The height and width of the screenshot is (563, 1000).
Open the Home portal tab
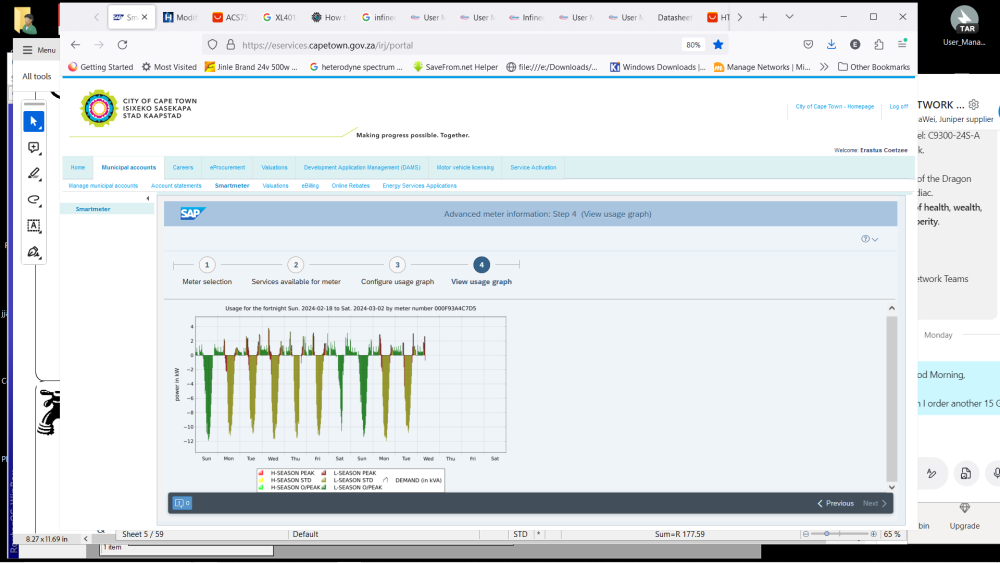click(78, 168)
